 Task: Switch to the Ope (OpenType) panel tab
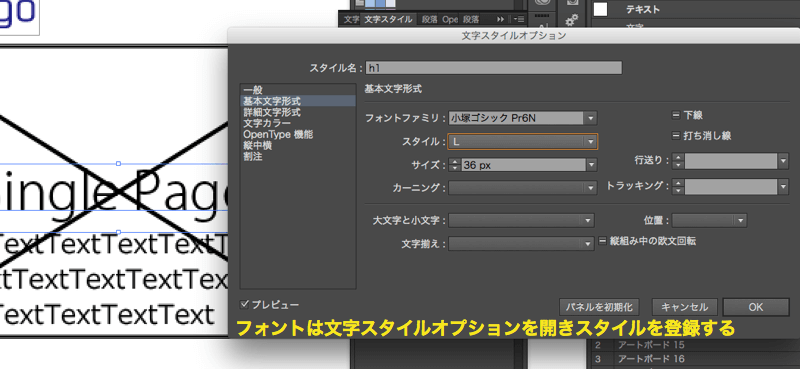pyautogui.click(x=450, y=19)
